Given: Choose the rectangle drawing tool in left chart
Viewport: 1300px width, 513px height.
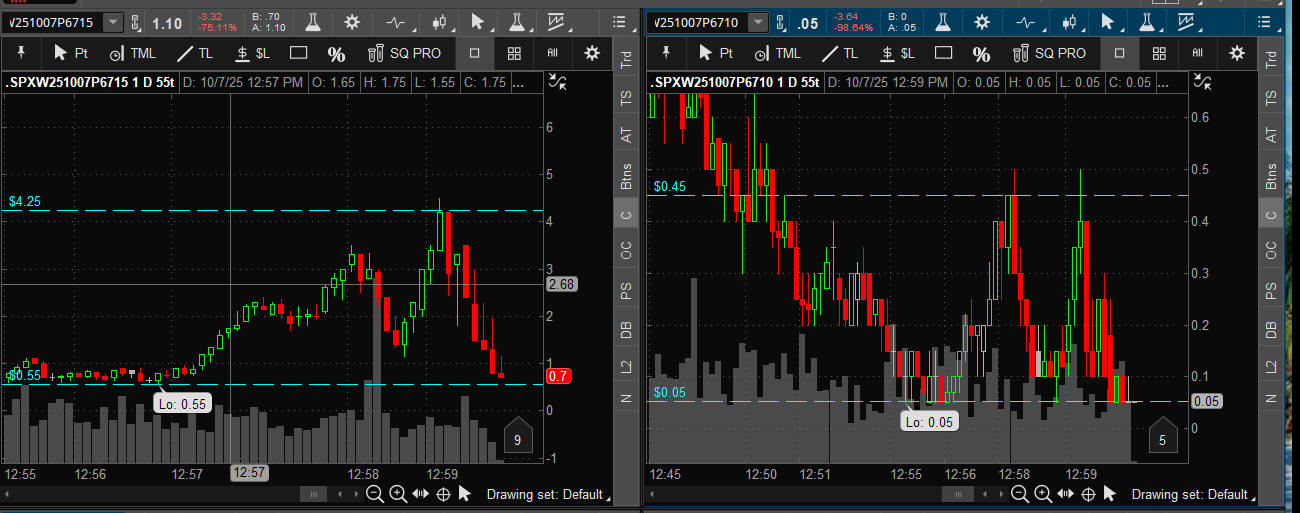Looking at the screenshot, I should [x=298, y=53].
